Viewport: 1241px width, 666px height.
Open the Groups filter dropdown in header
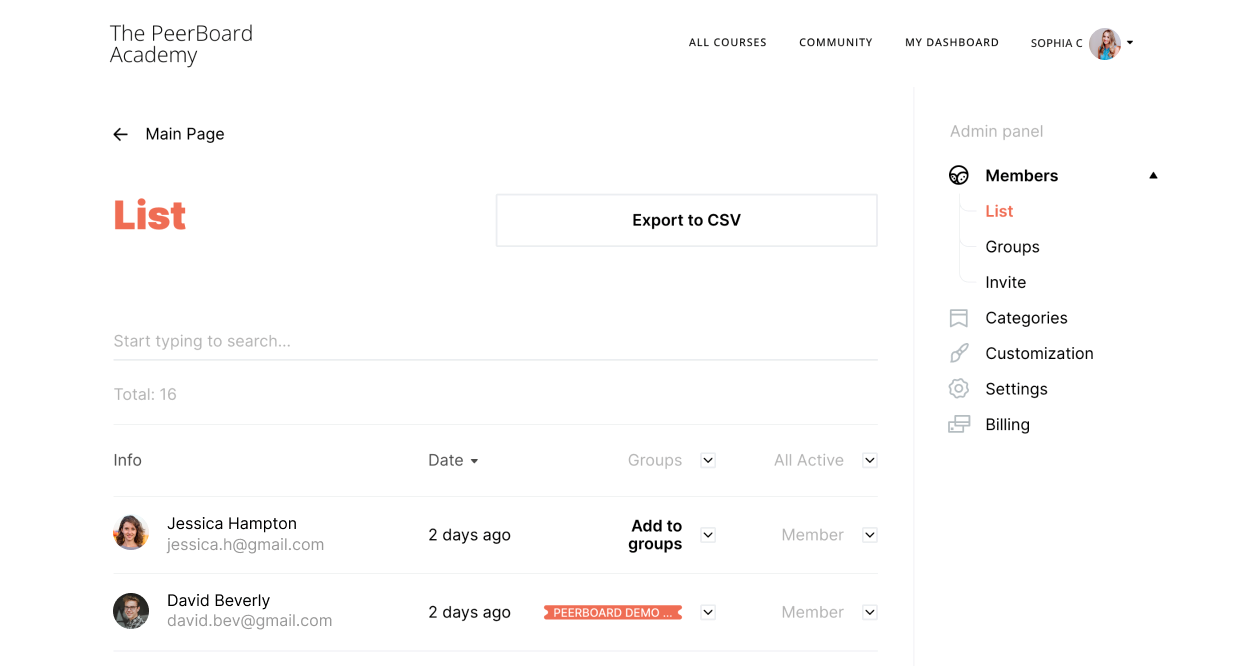(708, 460)
